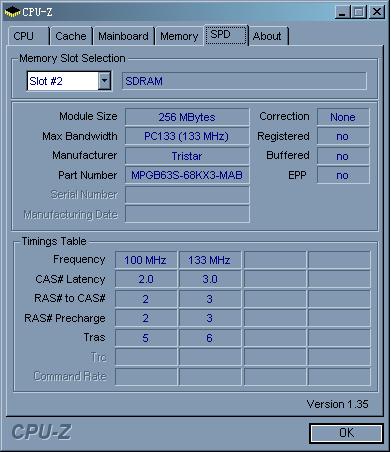Go to the Mainboard tab
Screen dimensions: 391x452
point(124,36)
